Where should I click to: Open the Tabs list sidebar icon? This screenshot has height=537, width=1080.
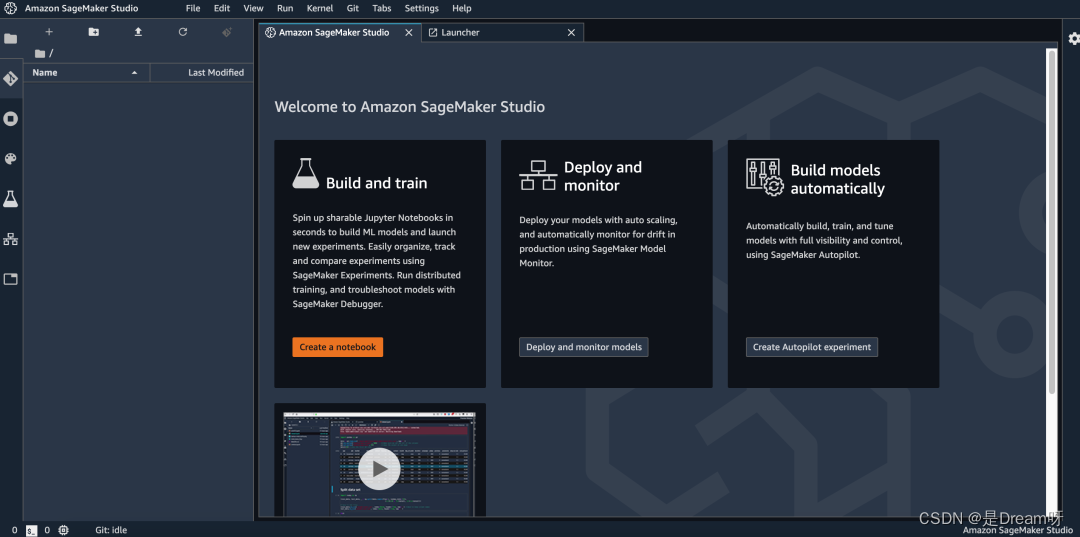tap(10, 279)
